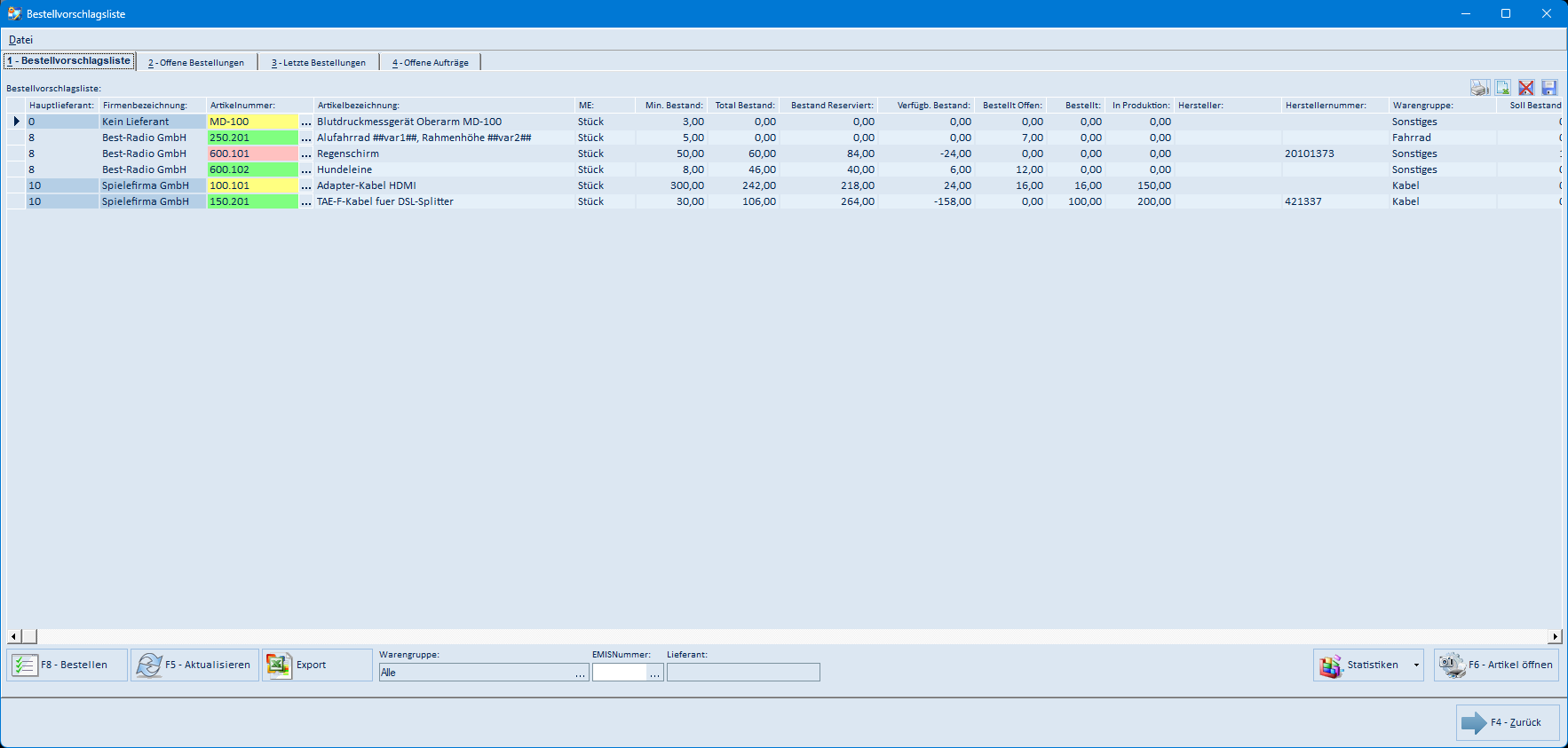Click the Firmenbezeichnung column header
This screenshot has width=1568, height=748.
tap(153, 106)
